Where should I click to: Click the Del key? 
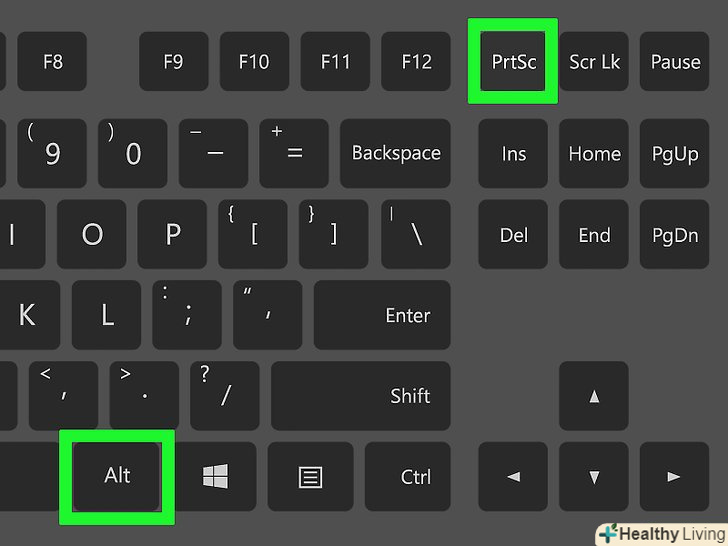coord(513,234)
